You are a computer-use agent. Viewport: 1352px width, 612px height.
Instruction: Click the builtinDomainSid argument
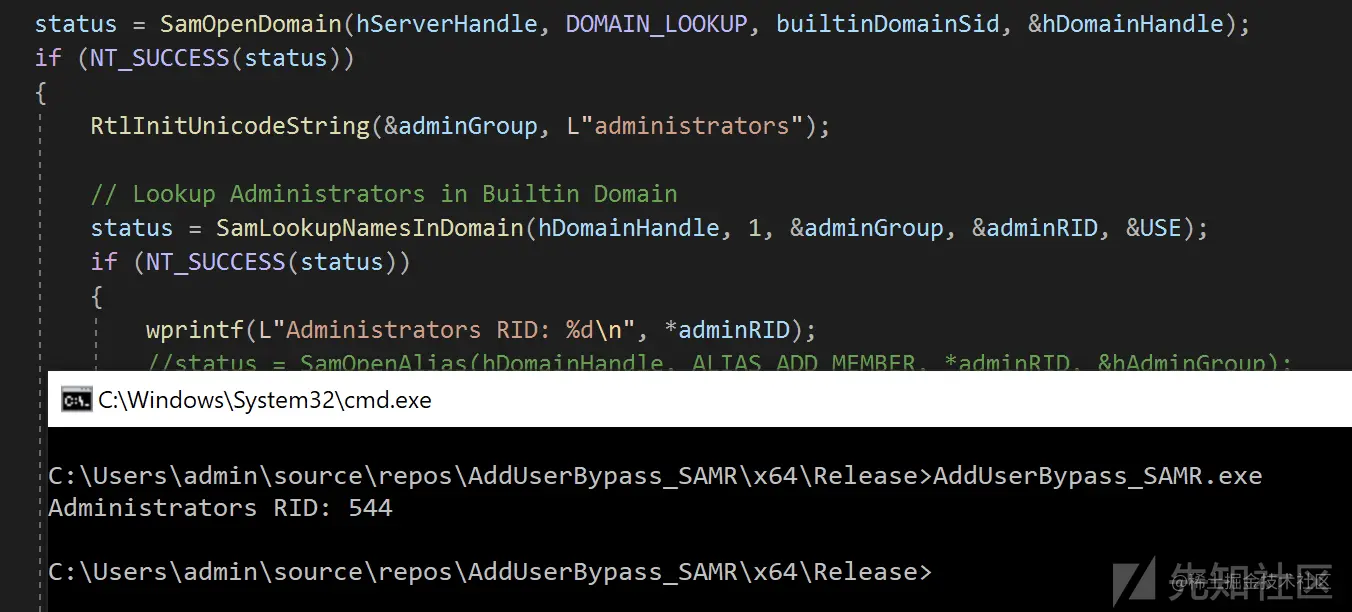pos(888,23)
